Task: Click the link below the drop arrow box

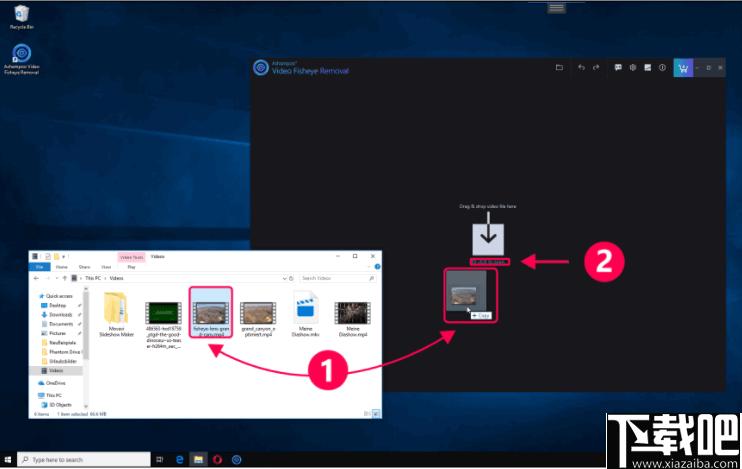Action: 490,262
